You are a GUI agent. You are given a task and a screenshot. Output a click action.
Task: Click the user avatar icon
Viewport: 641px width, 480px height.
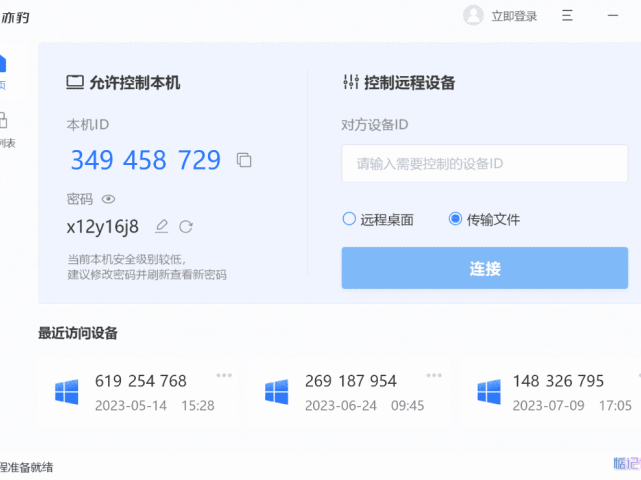tap(473, 16)
